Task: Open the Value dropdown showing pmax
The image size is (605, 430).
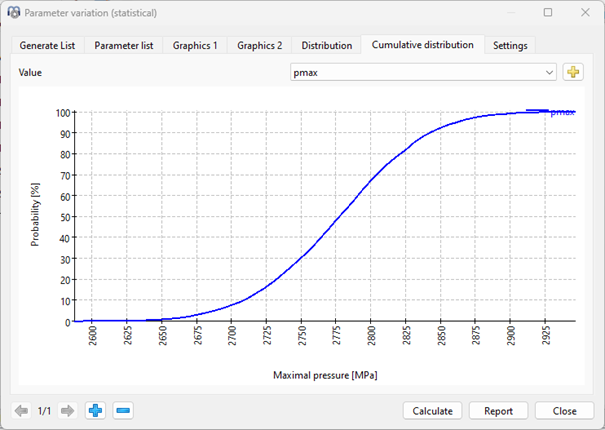Action: point(422,72)
